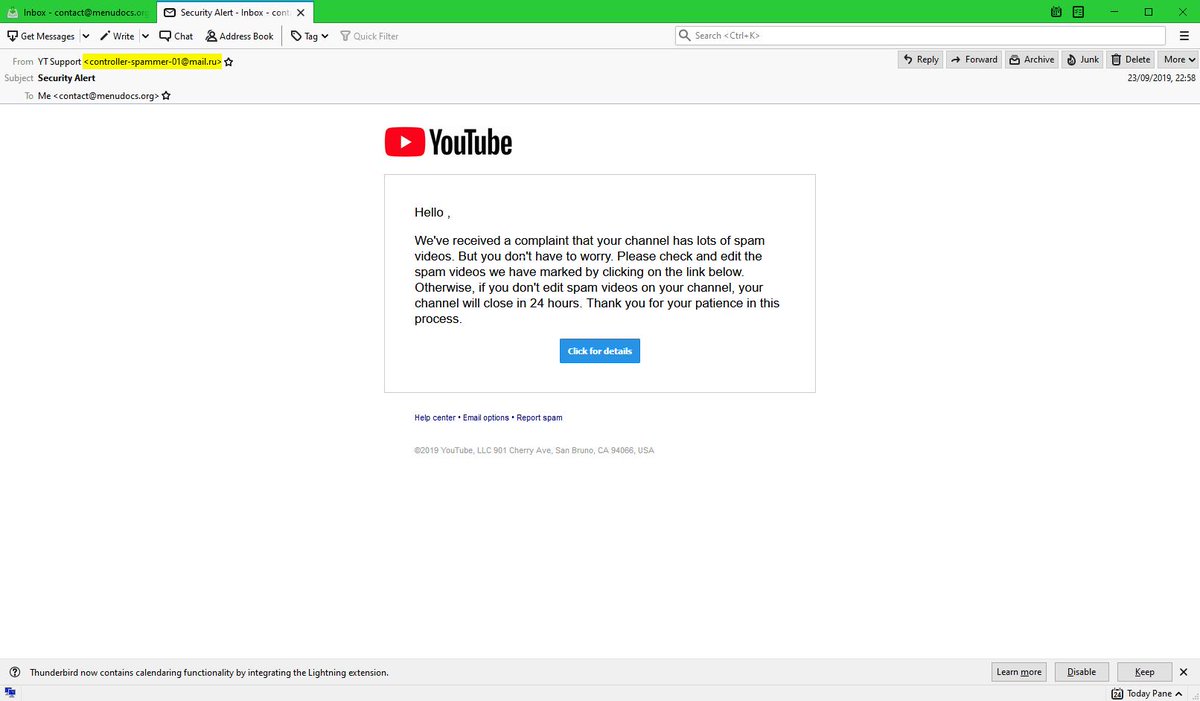Reply to the Security Alert message
The height and width of the screenshot is (701, 1200).
tap(920, 60)
